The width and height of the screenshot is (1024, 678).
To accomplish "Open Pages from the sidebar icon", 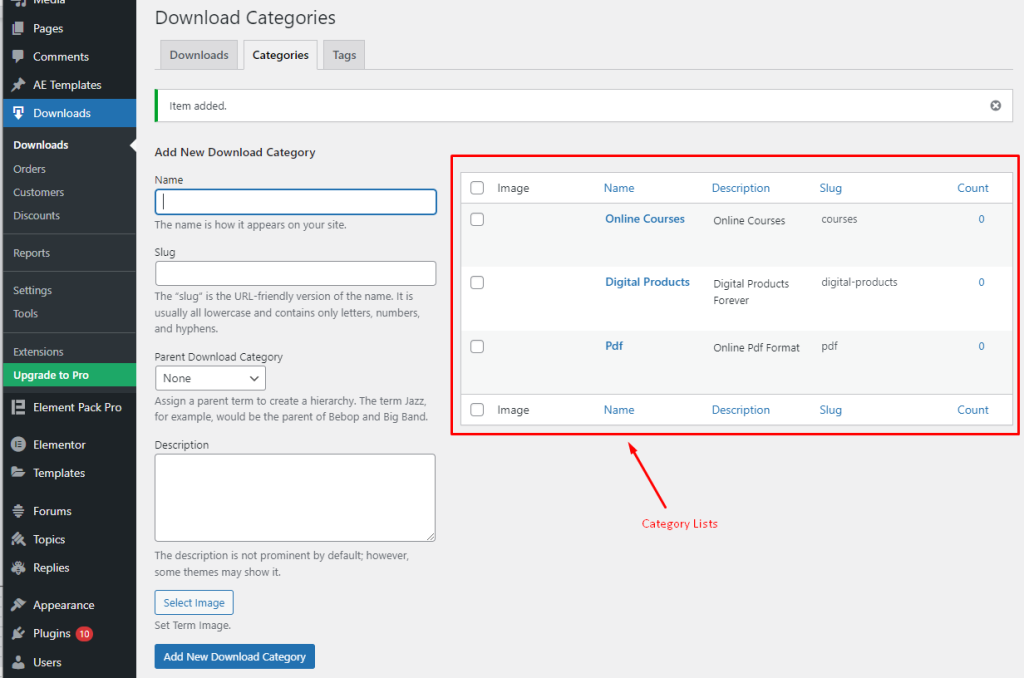I will [x=18, y=28].
